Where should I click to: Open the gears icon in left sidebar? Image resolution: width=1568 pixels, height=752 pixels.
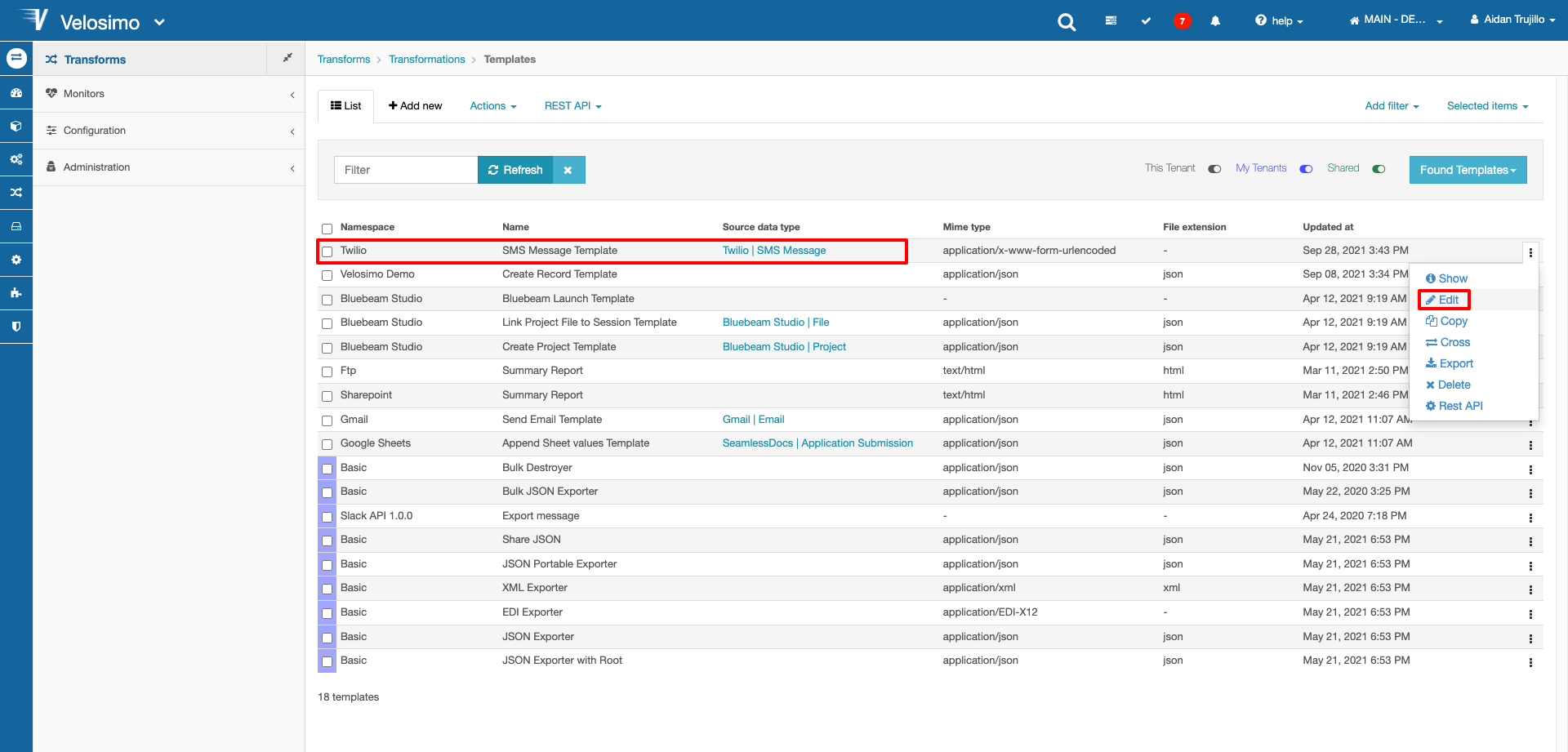(x=16, y=159)
